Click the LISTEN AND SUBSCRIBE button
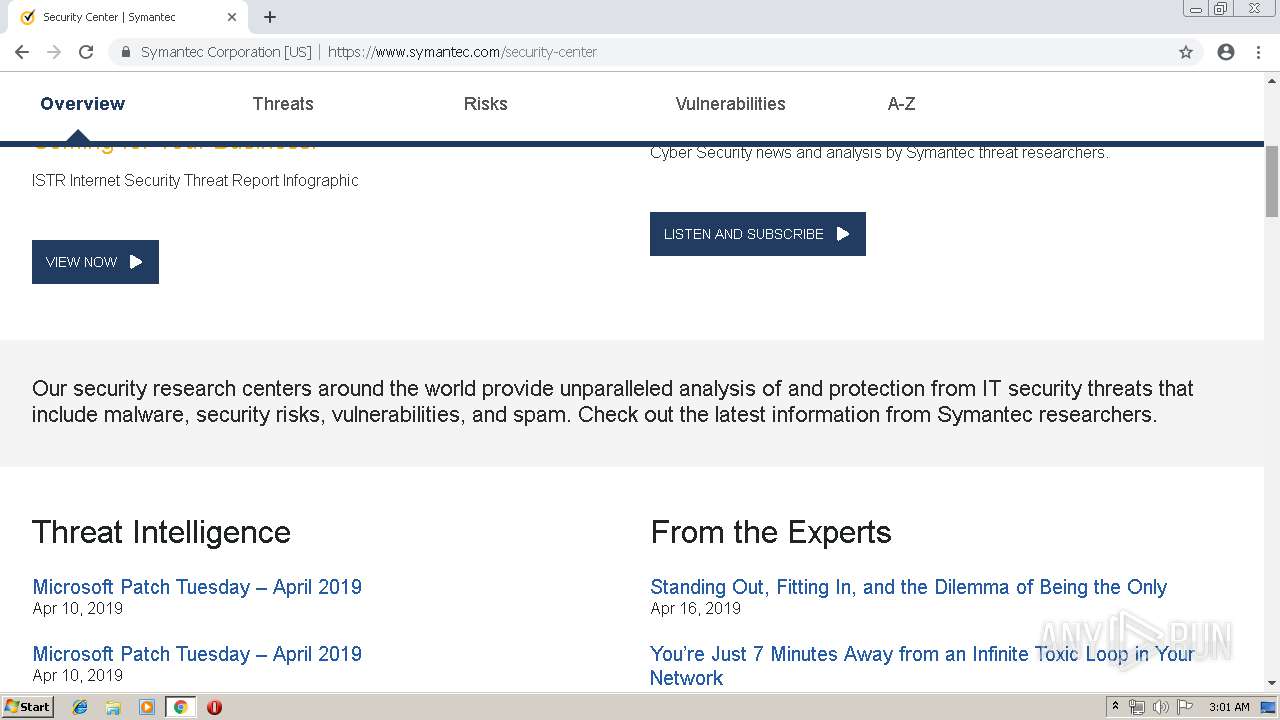This screenshot has height=720, width=1280. (757, 234)
